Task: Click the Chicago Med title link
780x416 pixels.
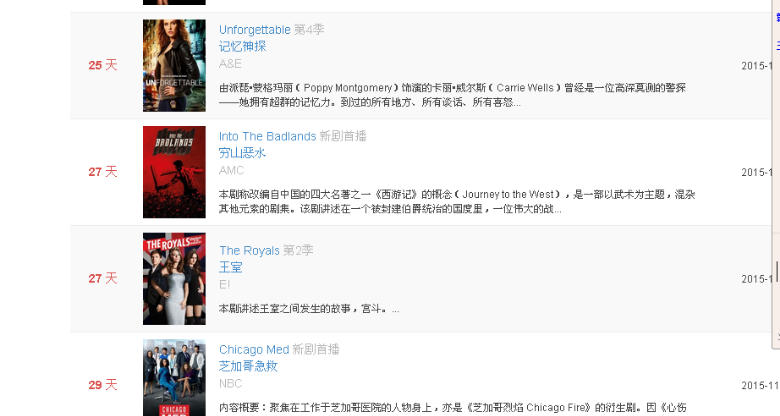Action: point(254,349)
